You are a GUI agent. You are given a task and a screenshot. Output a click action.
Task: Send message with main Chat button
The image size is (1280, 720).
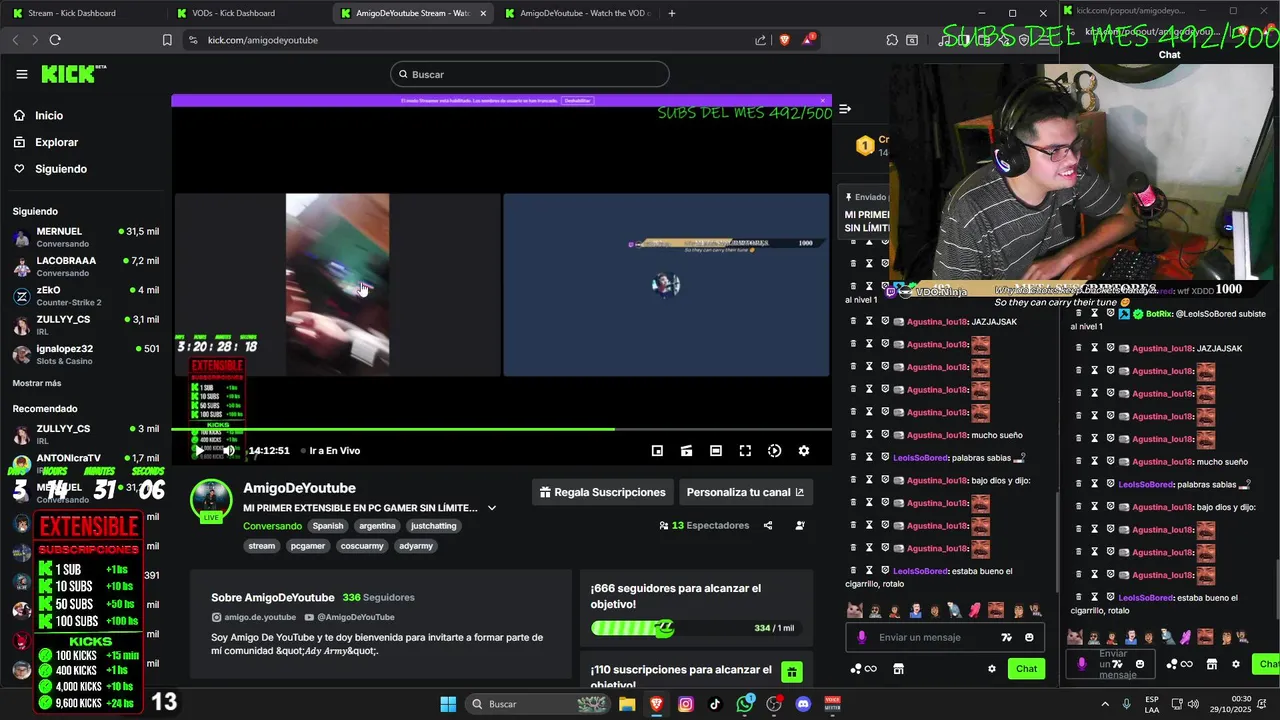1026,669
